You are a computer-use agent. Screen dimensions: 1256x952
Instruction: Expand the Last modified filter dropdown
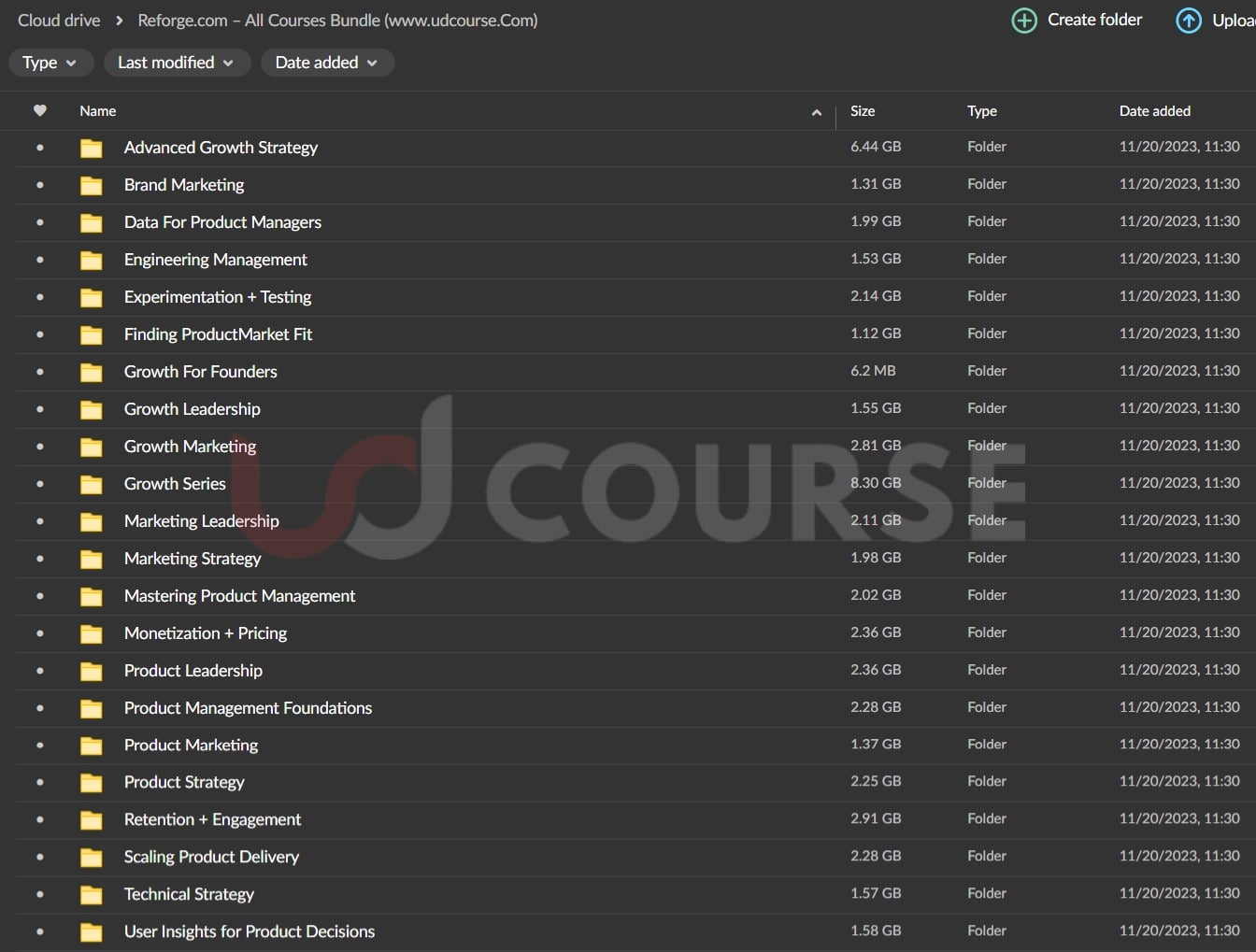(176, 63)
